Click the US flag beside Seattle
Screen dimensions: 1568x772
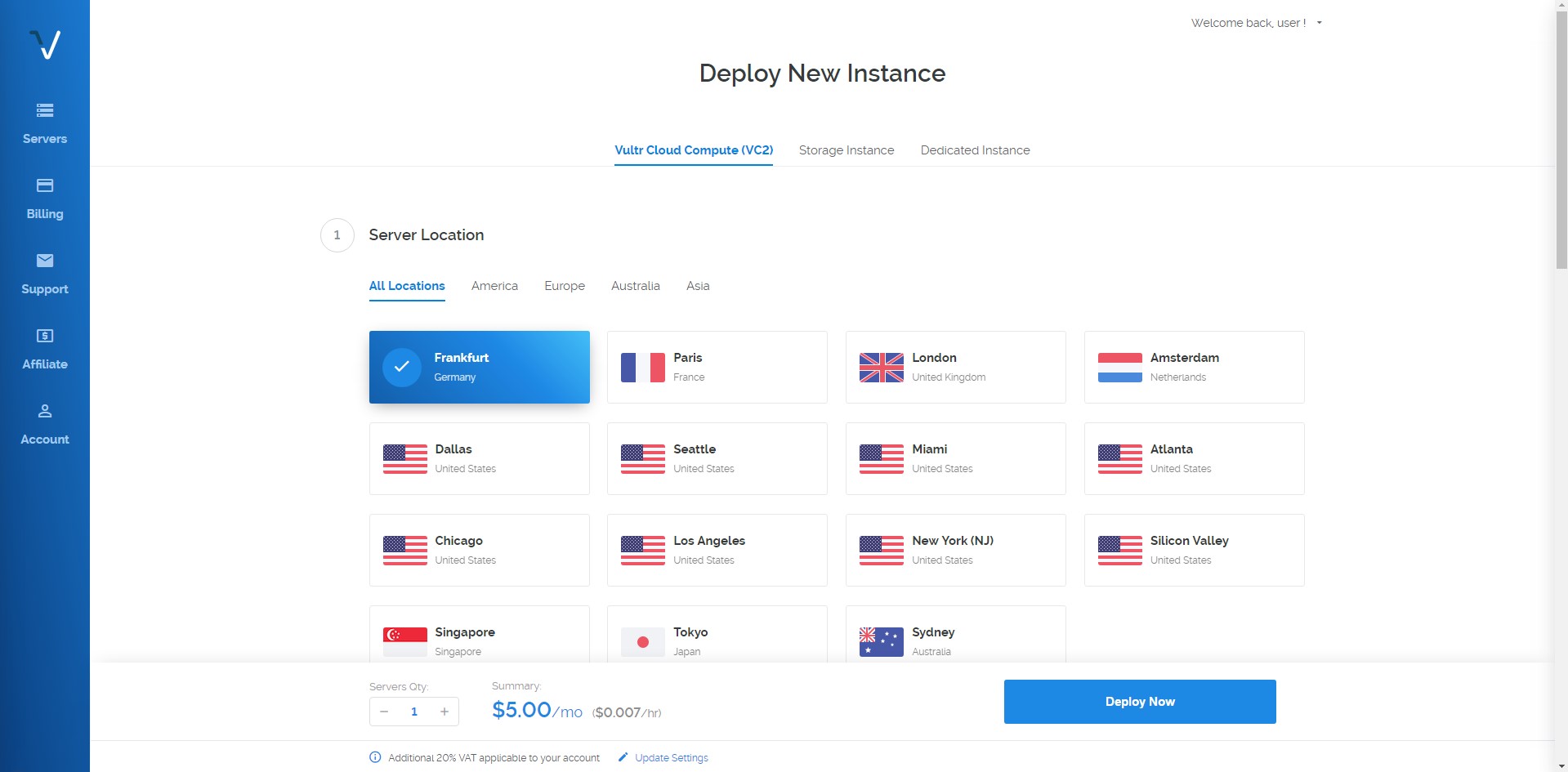click(x=643, y=459)
